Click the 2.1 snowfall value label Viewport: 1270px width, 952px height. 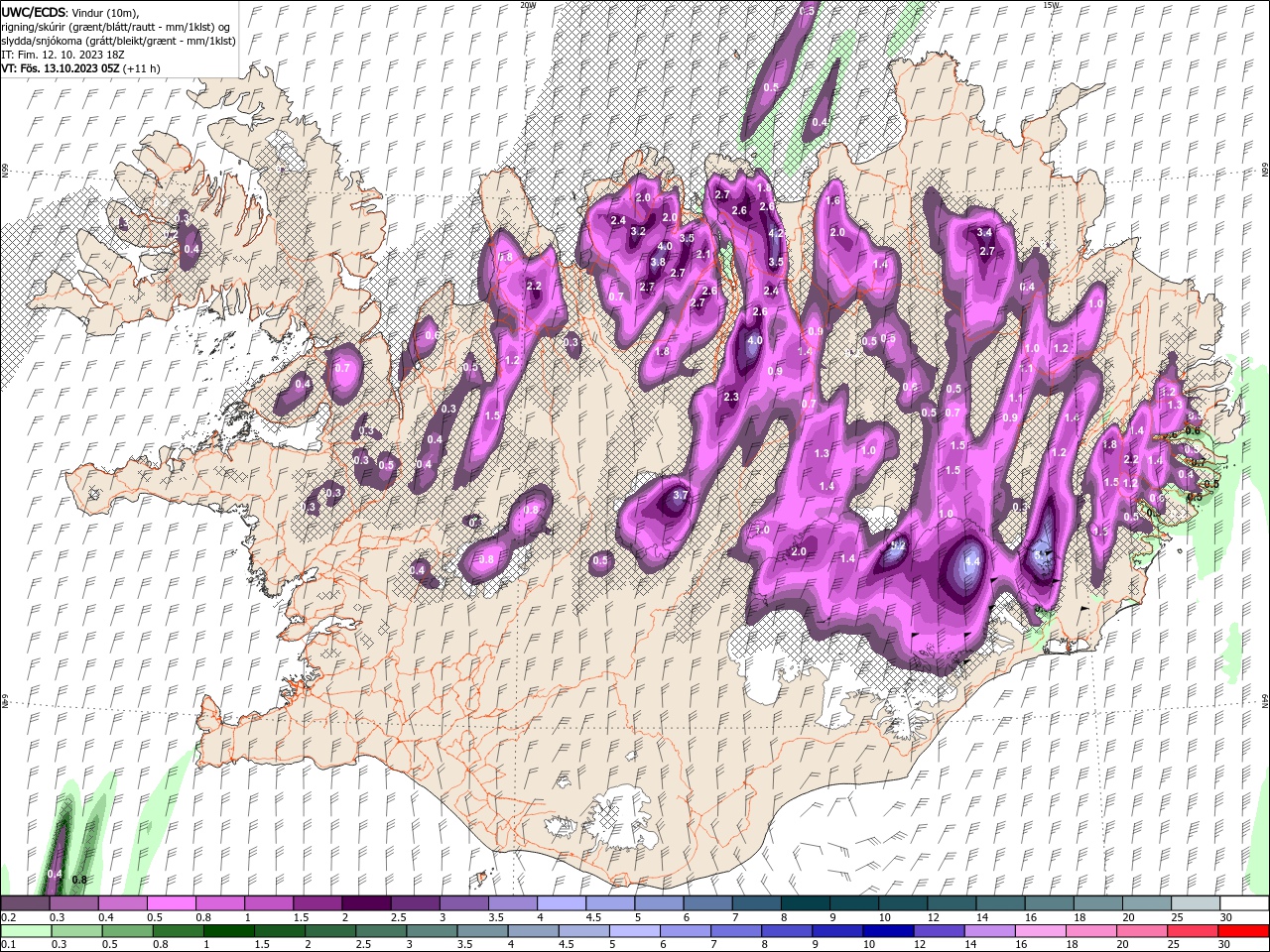704,254
